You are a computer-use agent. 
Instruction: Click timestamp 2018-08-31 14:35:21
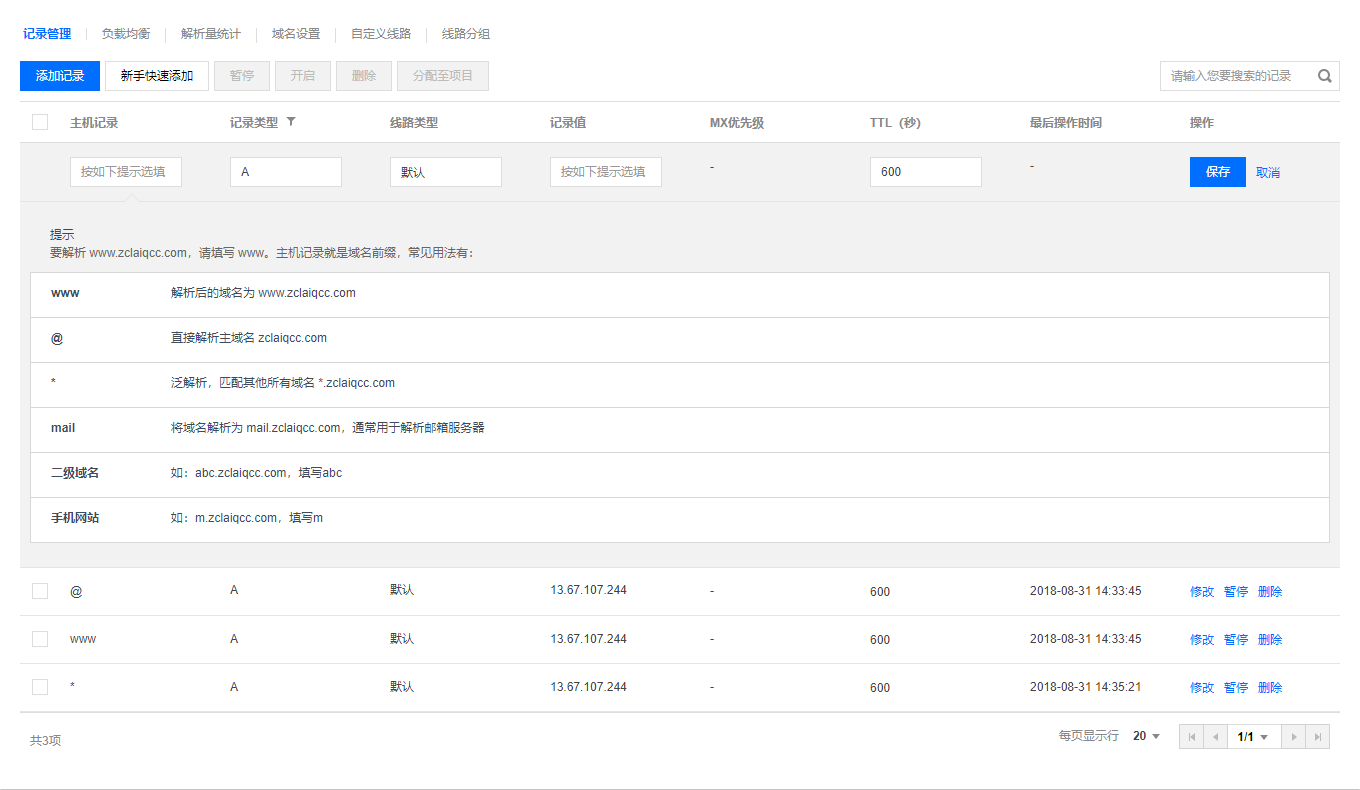click(1085, 687)
